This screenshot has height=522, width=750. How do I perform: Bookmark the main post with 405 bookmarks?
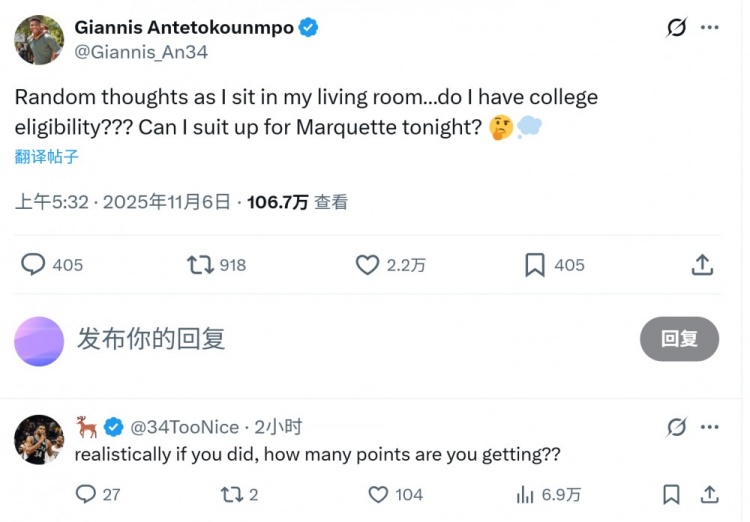pos(535,265)
